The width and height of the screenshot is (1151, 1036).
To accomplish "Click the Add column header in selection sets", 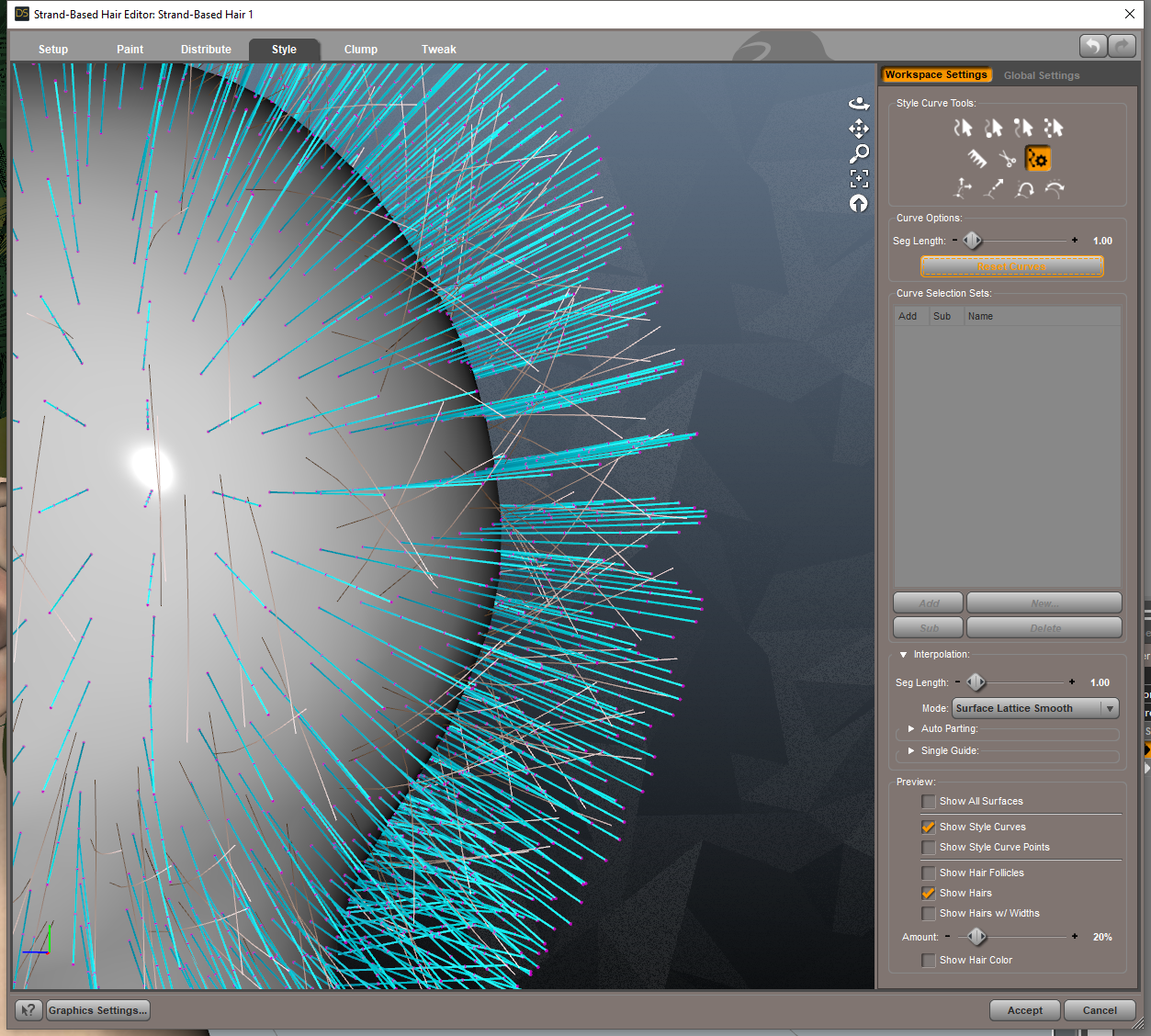I will [x=911, y=316].
